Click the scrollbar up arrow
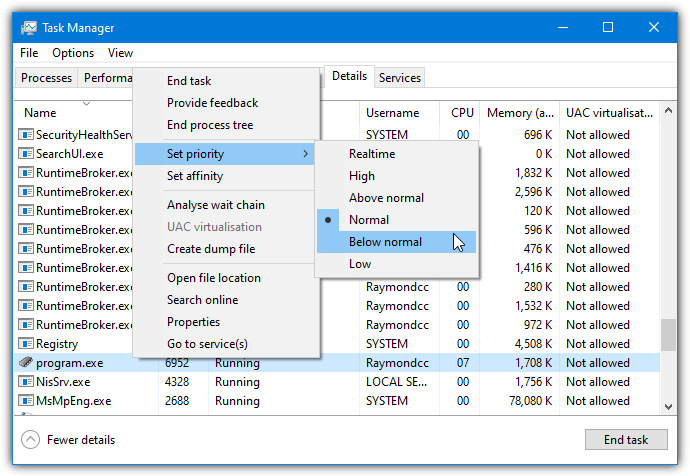The width and height of the screenshot is (690, 476). 668,110
